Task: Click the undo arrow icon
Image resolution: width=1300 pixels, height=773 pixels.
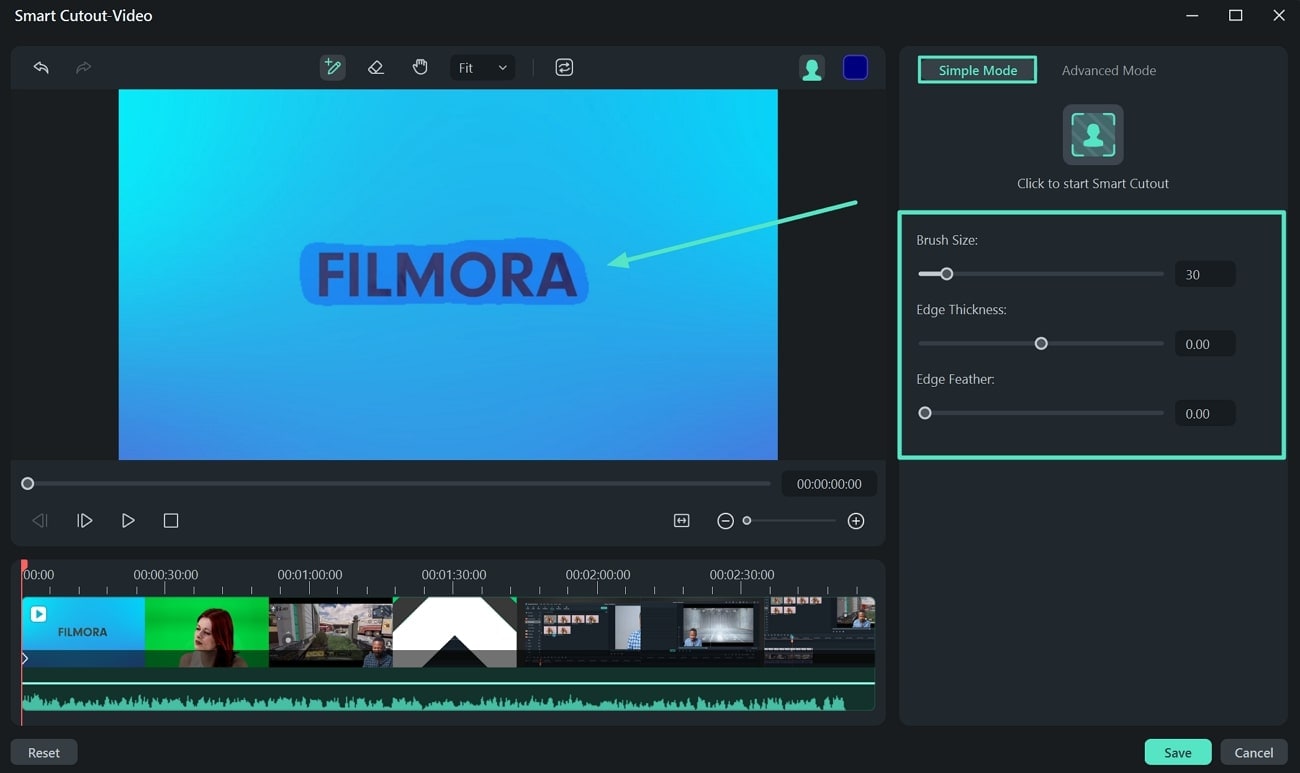Action: point(41,68)
